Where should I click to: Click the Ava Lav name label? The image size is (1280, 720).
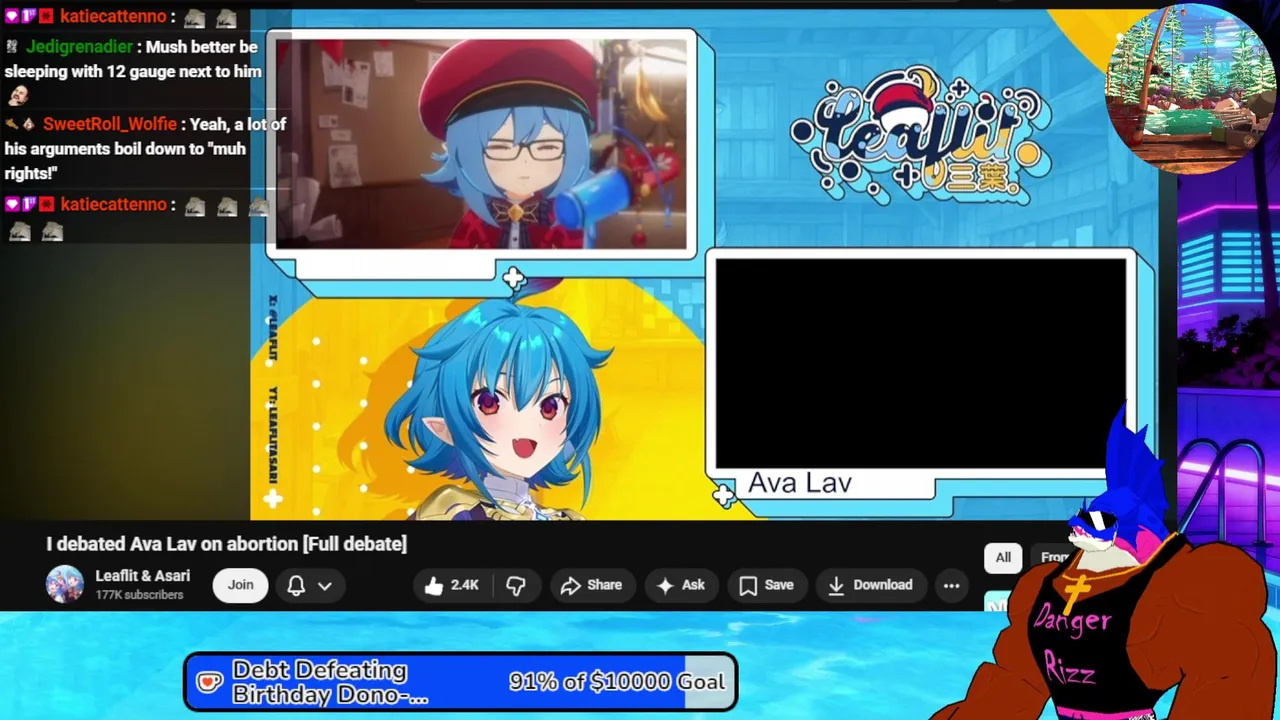pos(800,483)
